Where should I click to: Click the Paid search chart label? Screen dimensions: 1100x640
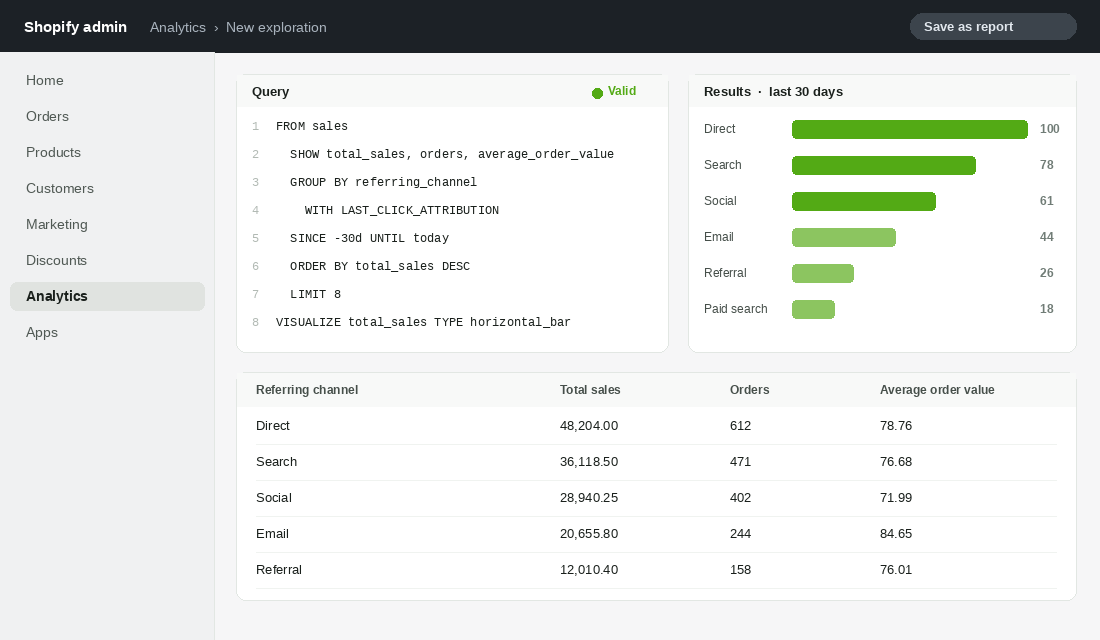[735, 309]
